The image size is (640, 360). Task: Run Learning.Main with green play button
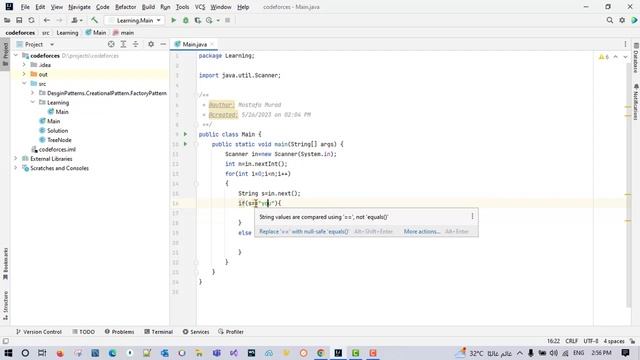pos(173,20)
